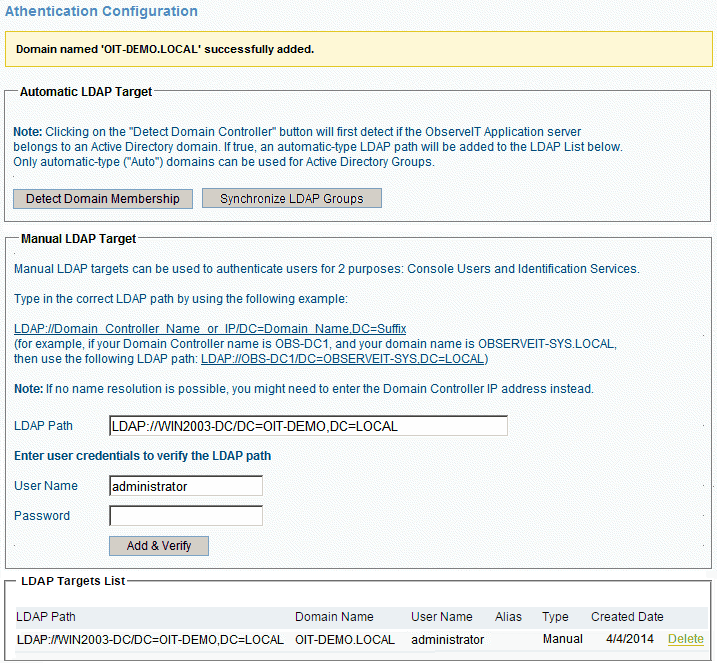Click the LDAP Path column header

point(46,617)
